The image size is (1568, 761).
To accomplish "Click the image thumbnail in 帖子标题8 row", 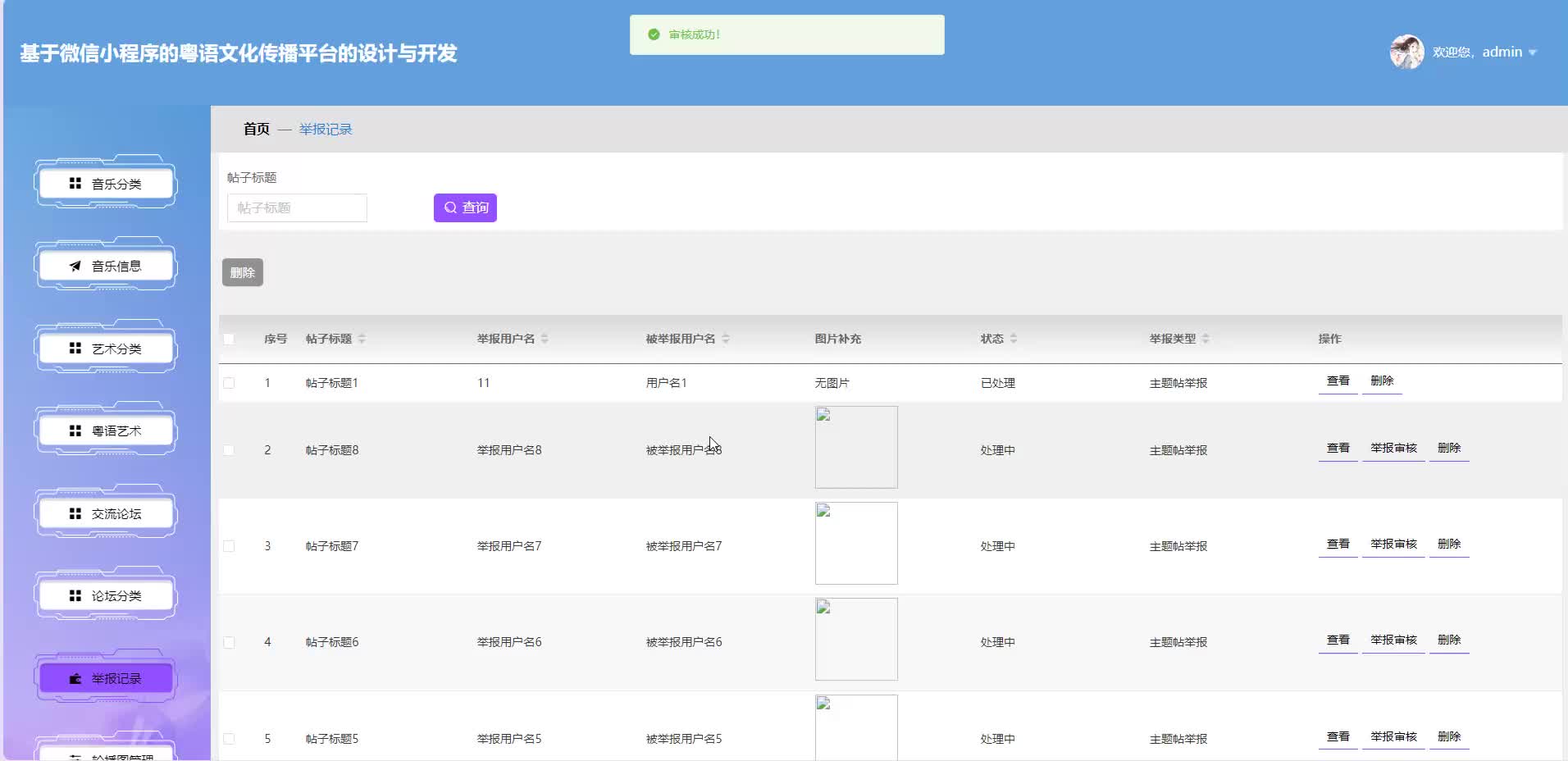I will (x=856, y=447).
